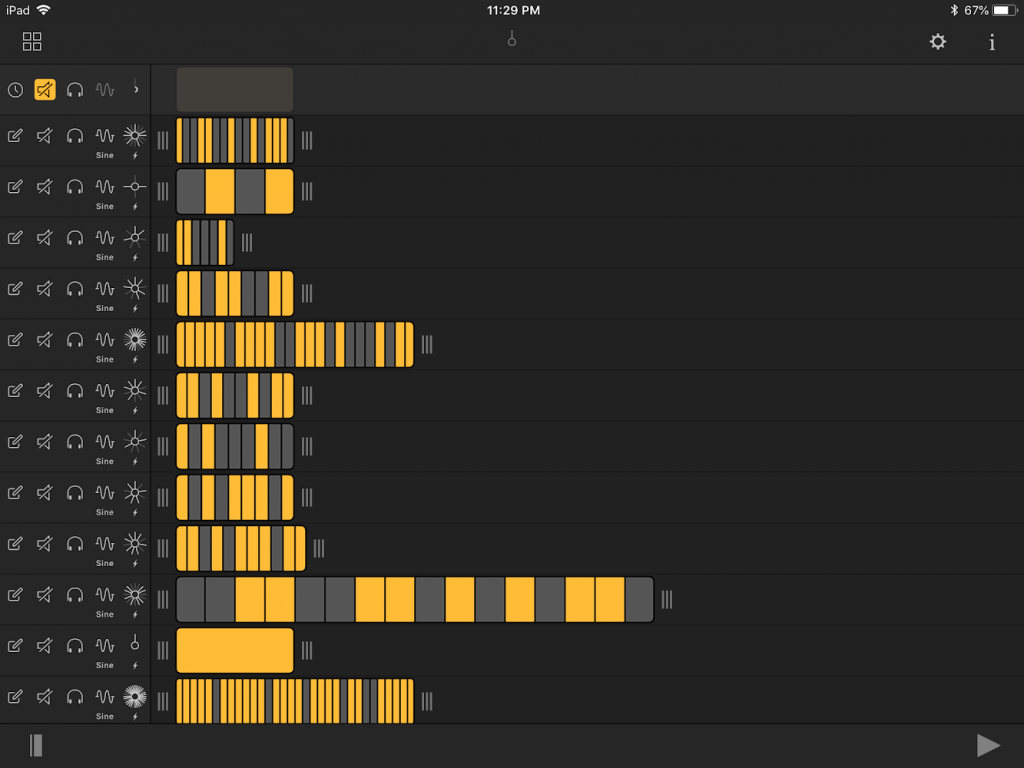Tap the battery indicator in status bar

(1004, 10)
